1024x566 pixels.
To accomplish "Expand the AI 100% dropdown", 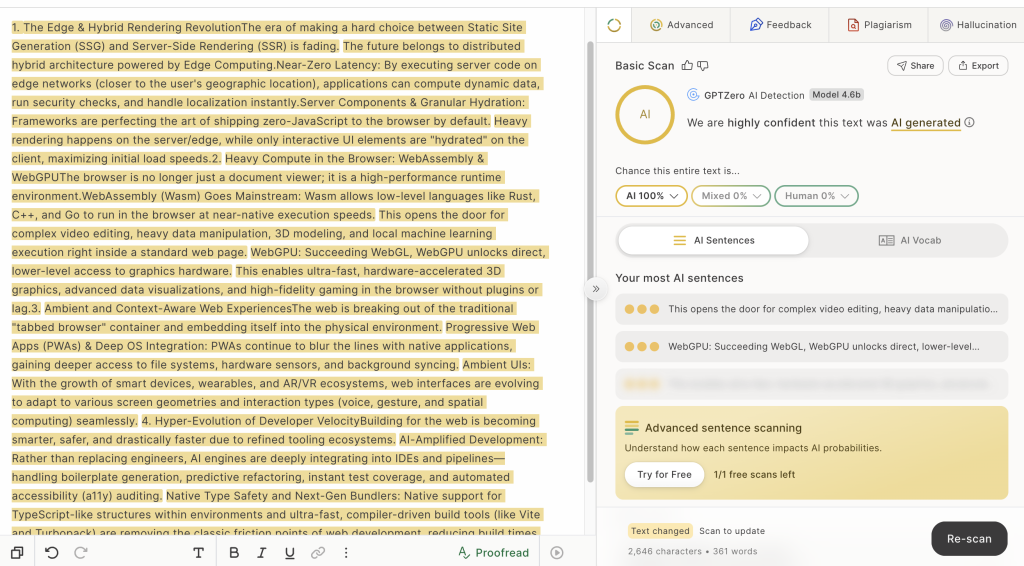I will pos(651,196).
